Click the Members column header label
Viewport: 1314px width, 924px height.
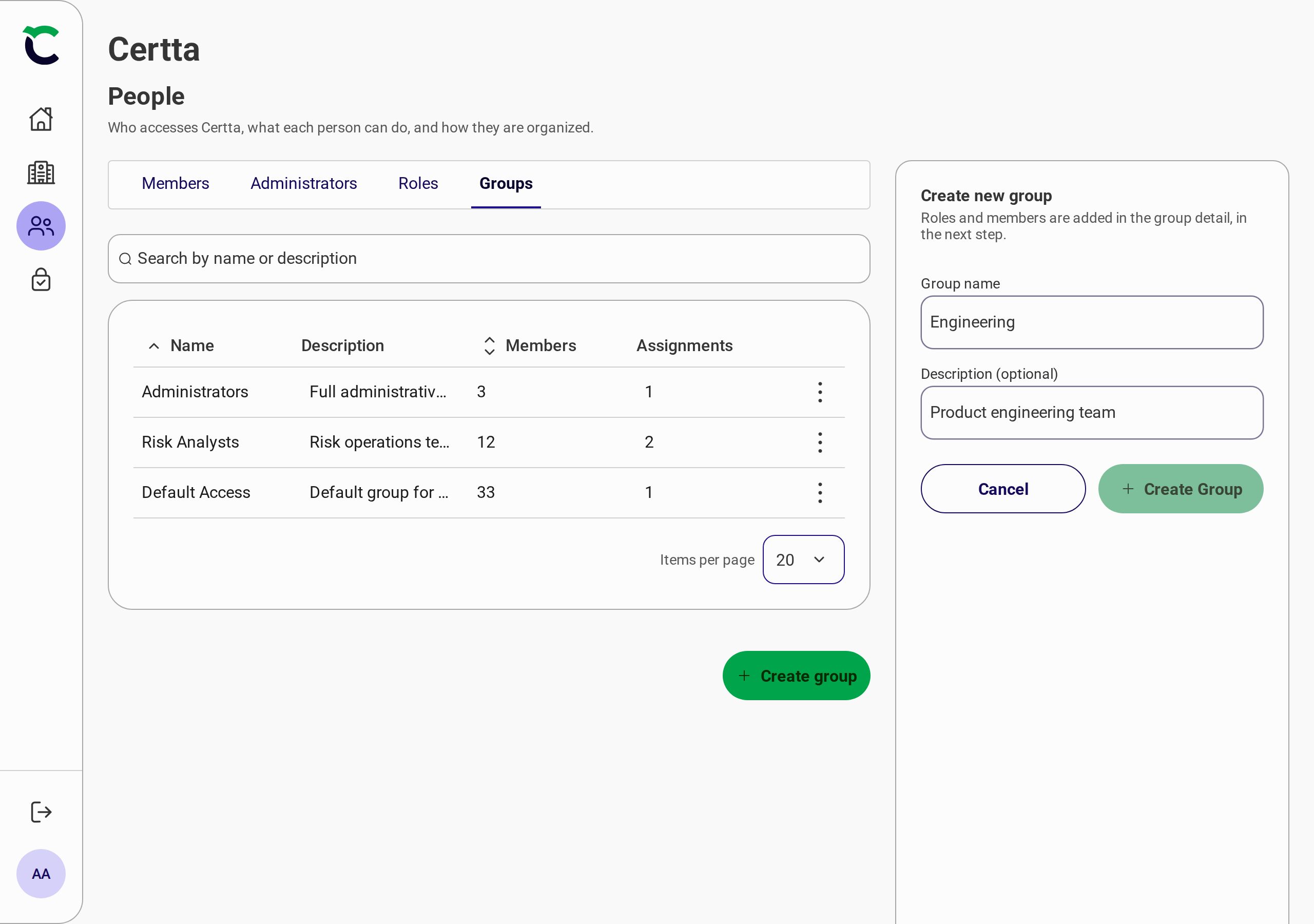click(541, 346)
